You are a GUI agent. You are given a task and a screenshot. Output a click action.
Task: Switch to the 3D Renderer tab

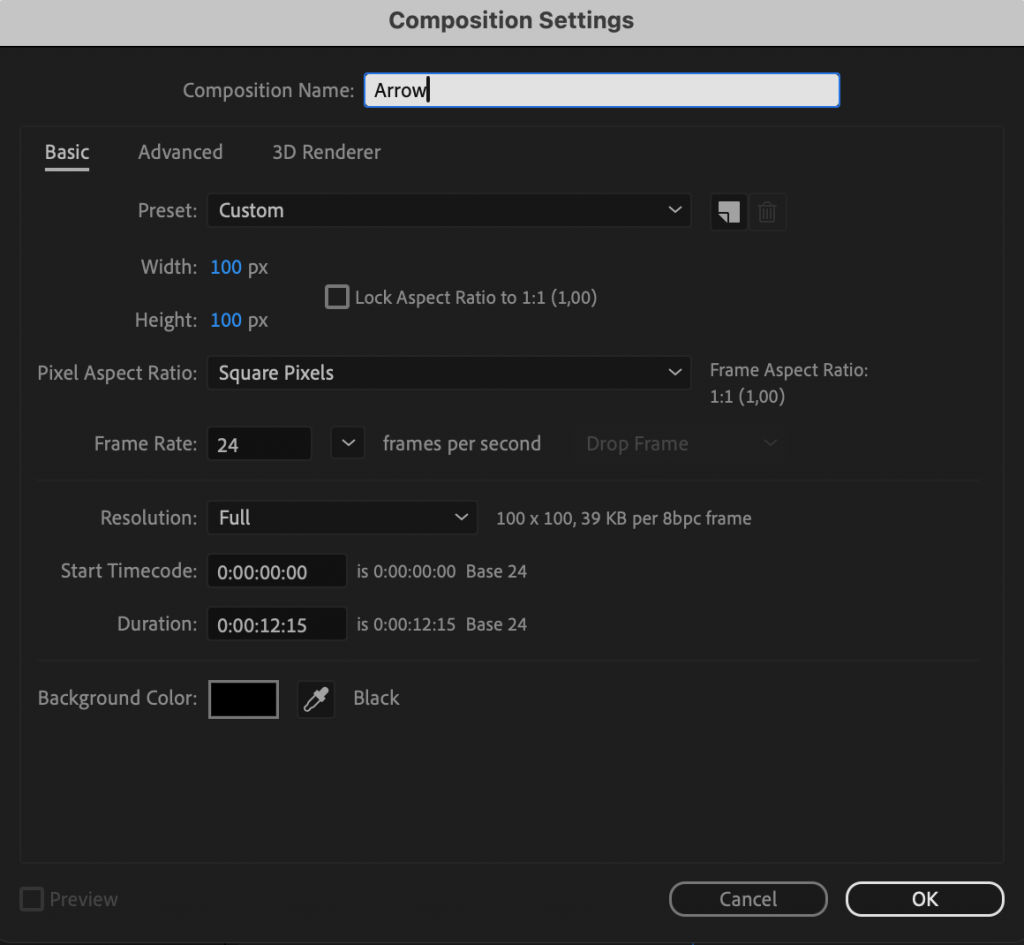tap(326, 152)
